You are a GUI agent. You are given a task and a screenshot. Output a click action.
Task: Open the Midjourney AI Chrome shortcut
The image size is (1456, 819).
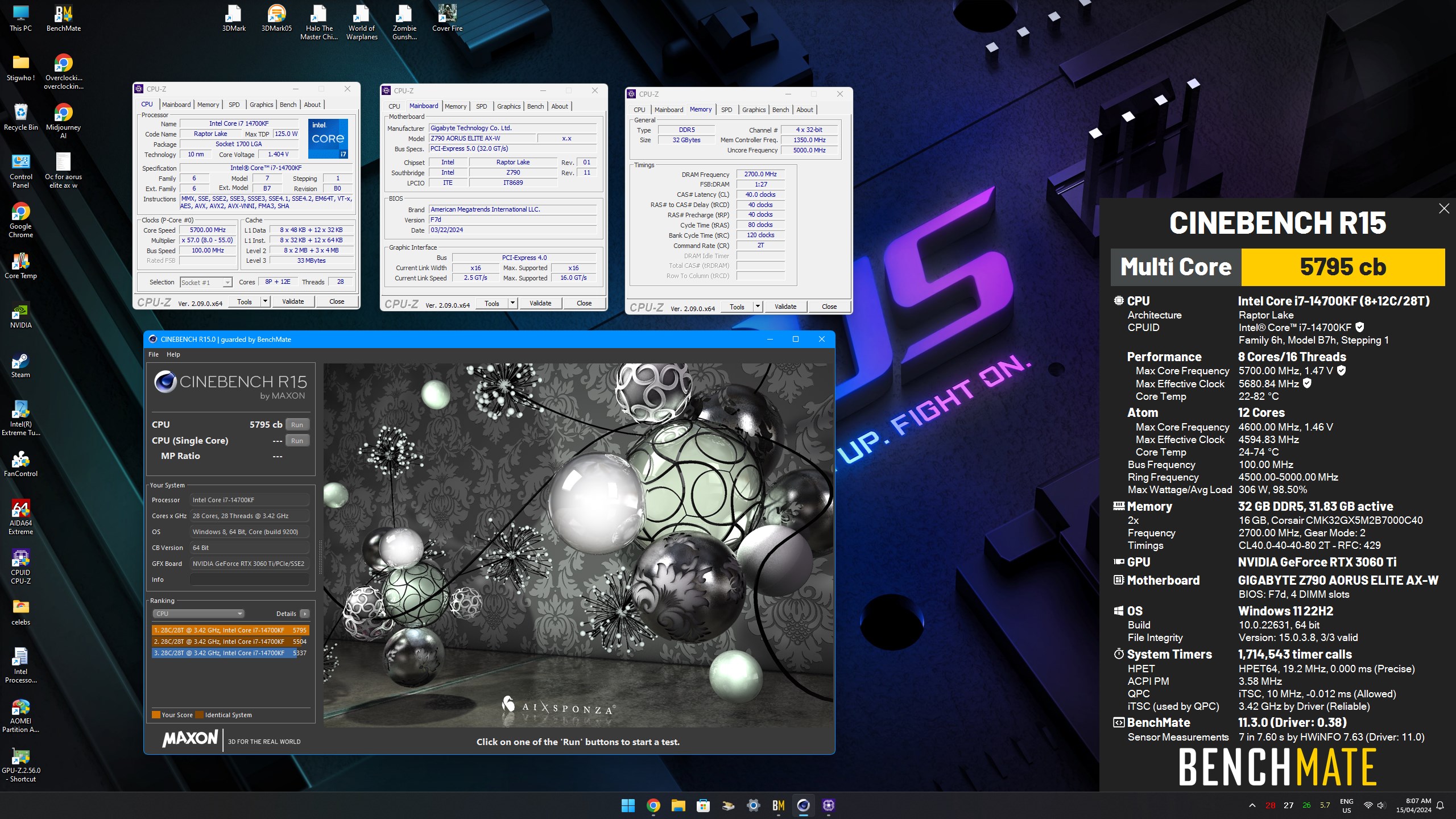[x=63, y=122]
